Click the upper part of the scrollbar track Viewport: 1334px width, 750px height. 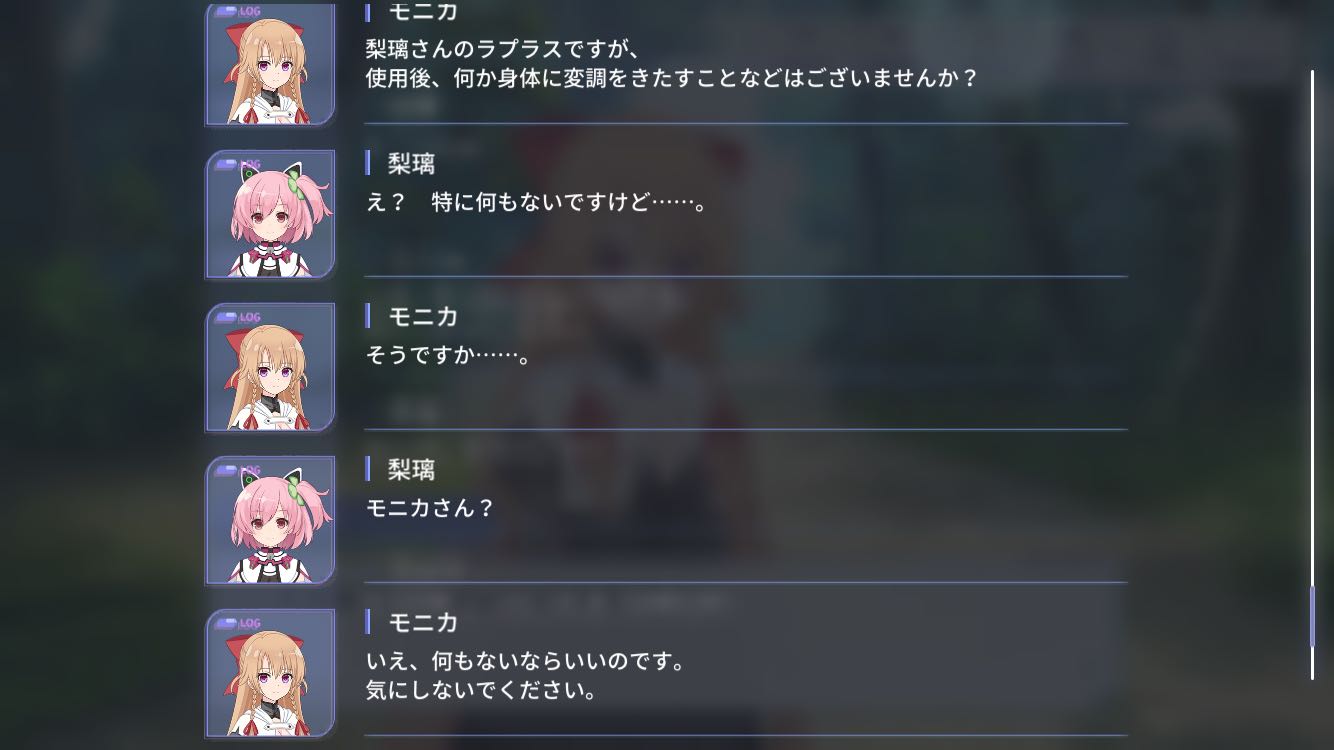tap(1312, 200)
